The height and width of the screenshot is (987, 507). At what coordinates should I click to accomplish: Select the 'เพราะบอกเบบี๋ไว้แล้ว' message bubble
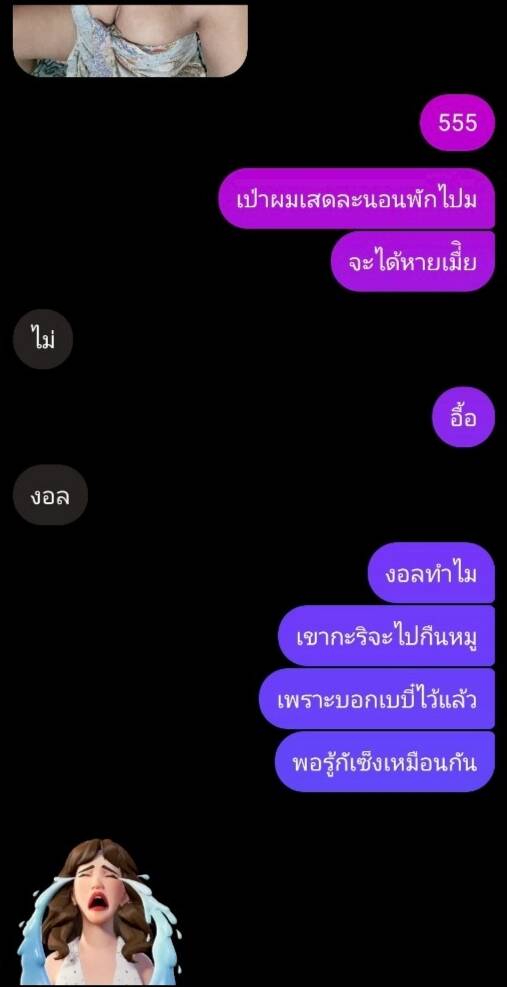[x=377, y=699]
